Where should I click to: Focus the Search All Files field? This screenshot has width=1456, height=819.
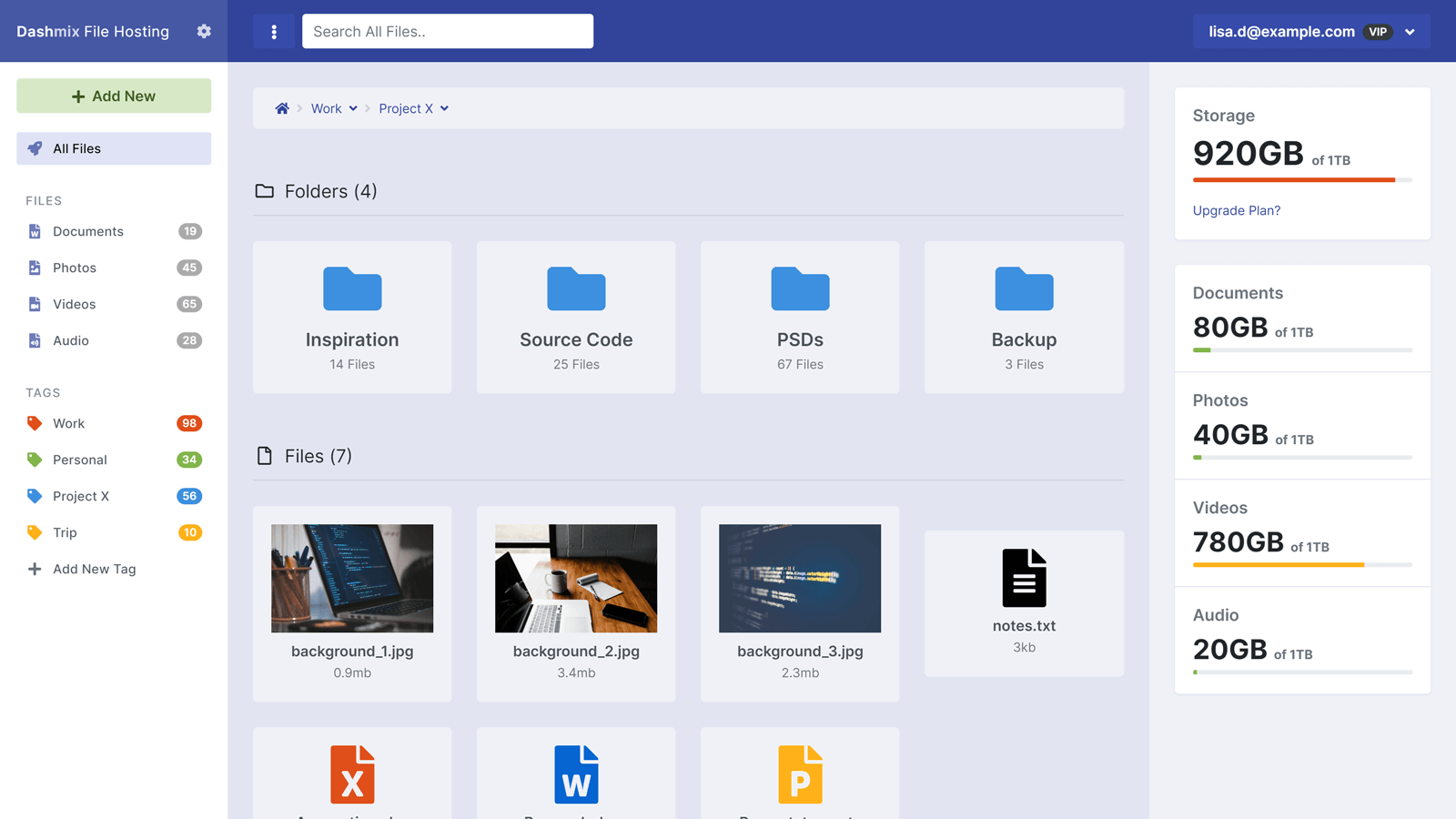click(447, 32)
